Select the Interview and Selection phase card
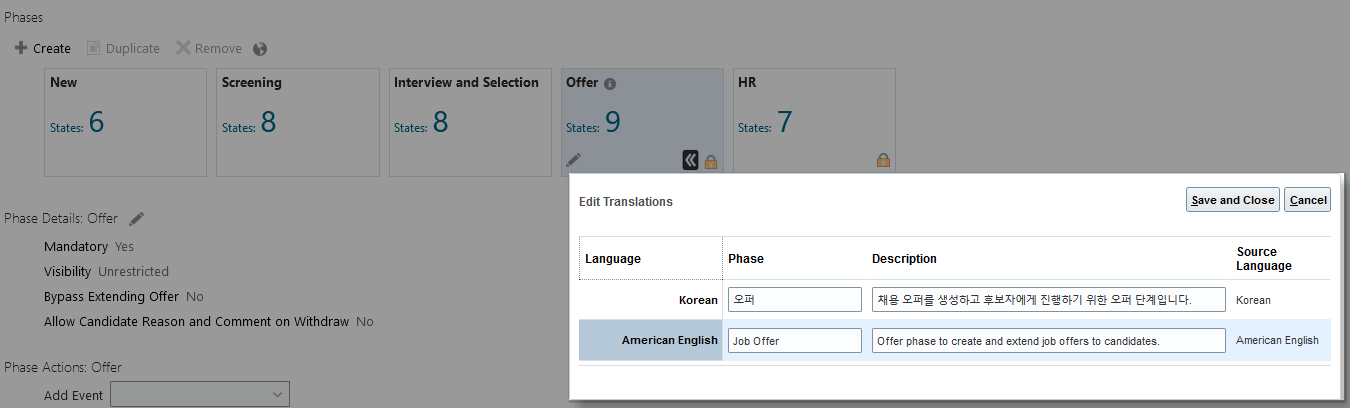Screen dimensions: 1350x408 coord(469,122)
